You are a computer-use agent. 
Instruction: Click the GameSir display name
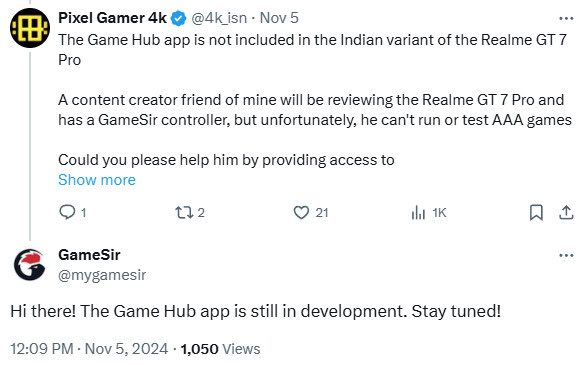click(89, 255)
